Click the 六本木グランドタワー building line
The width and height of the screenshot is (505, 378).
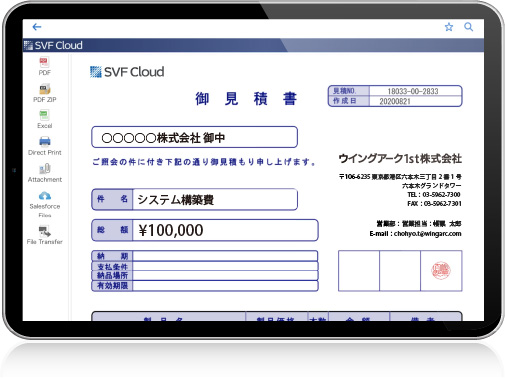pyautogui.click(x=432, y=186)
